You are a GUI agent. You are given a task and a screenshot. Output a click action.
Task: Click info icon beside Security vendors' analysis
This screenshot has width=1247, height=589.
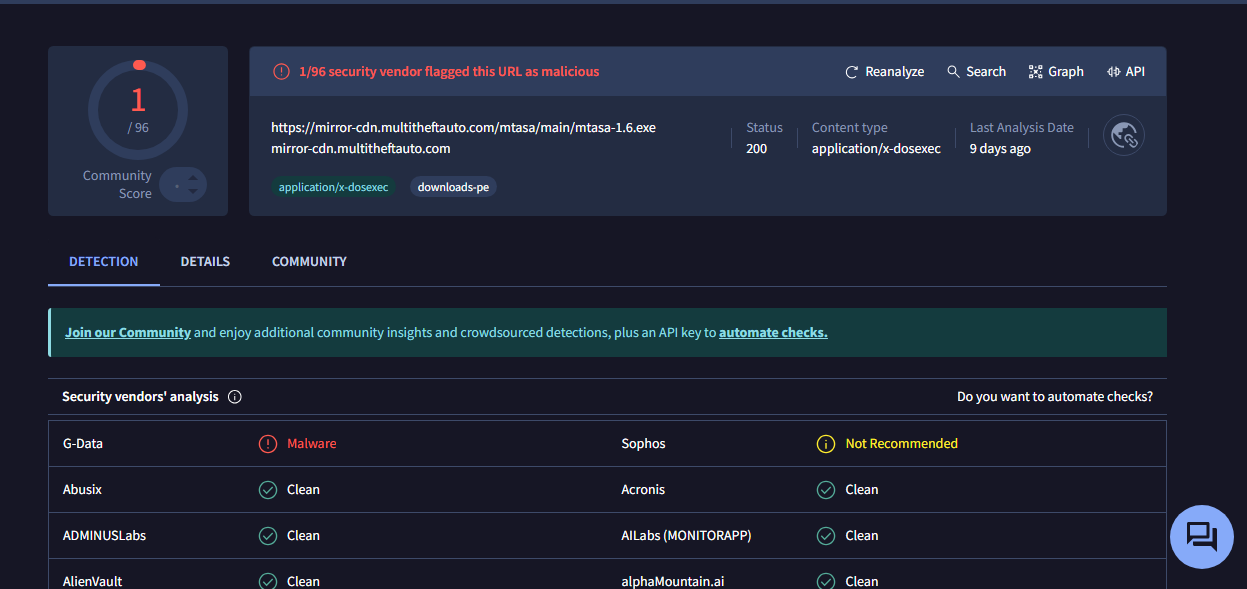point(235,397)
